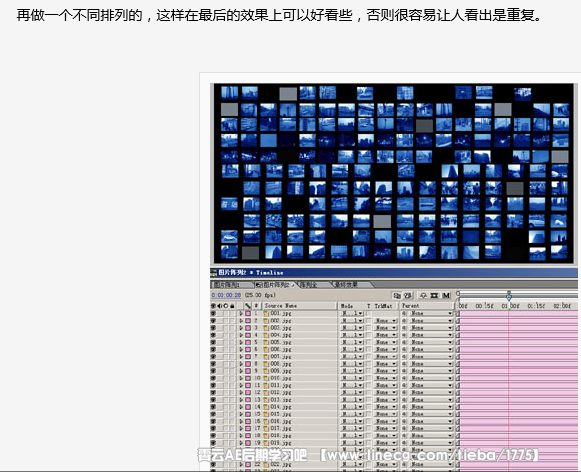Click the 02:00f mark on the time ruler
581x472 pixels.
562,306
